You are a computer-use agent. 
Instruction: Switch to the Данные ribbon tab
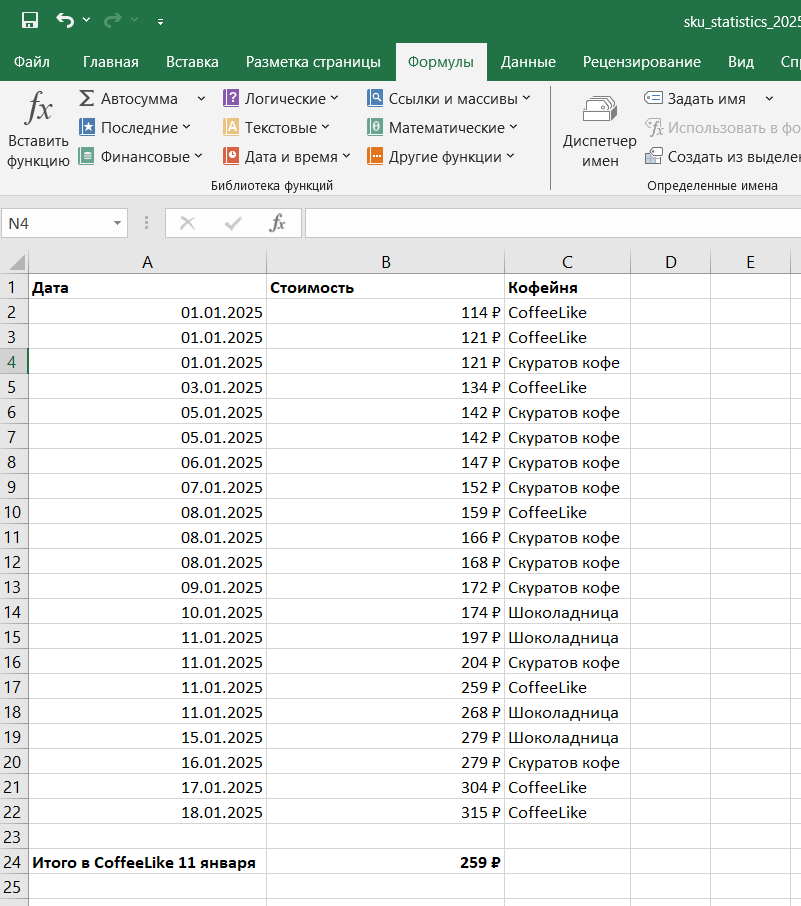tap(528, 62)
